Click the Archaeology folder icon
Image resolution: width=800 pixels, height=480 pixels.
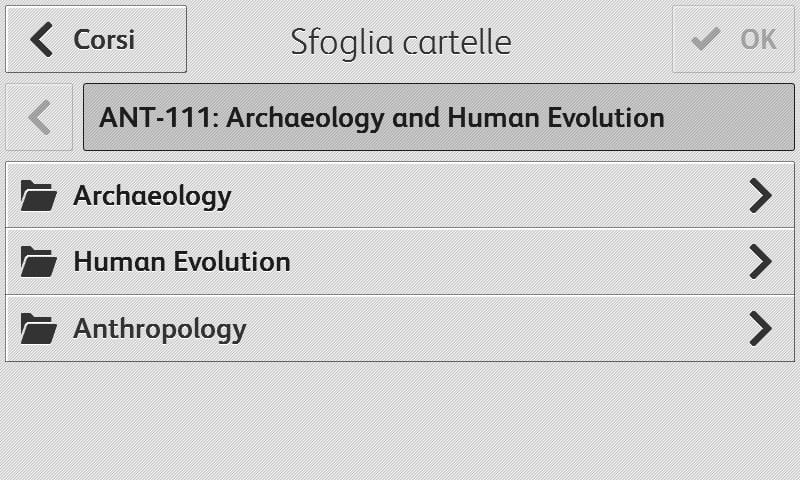(x=38, y=195)
